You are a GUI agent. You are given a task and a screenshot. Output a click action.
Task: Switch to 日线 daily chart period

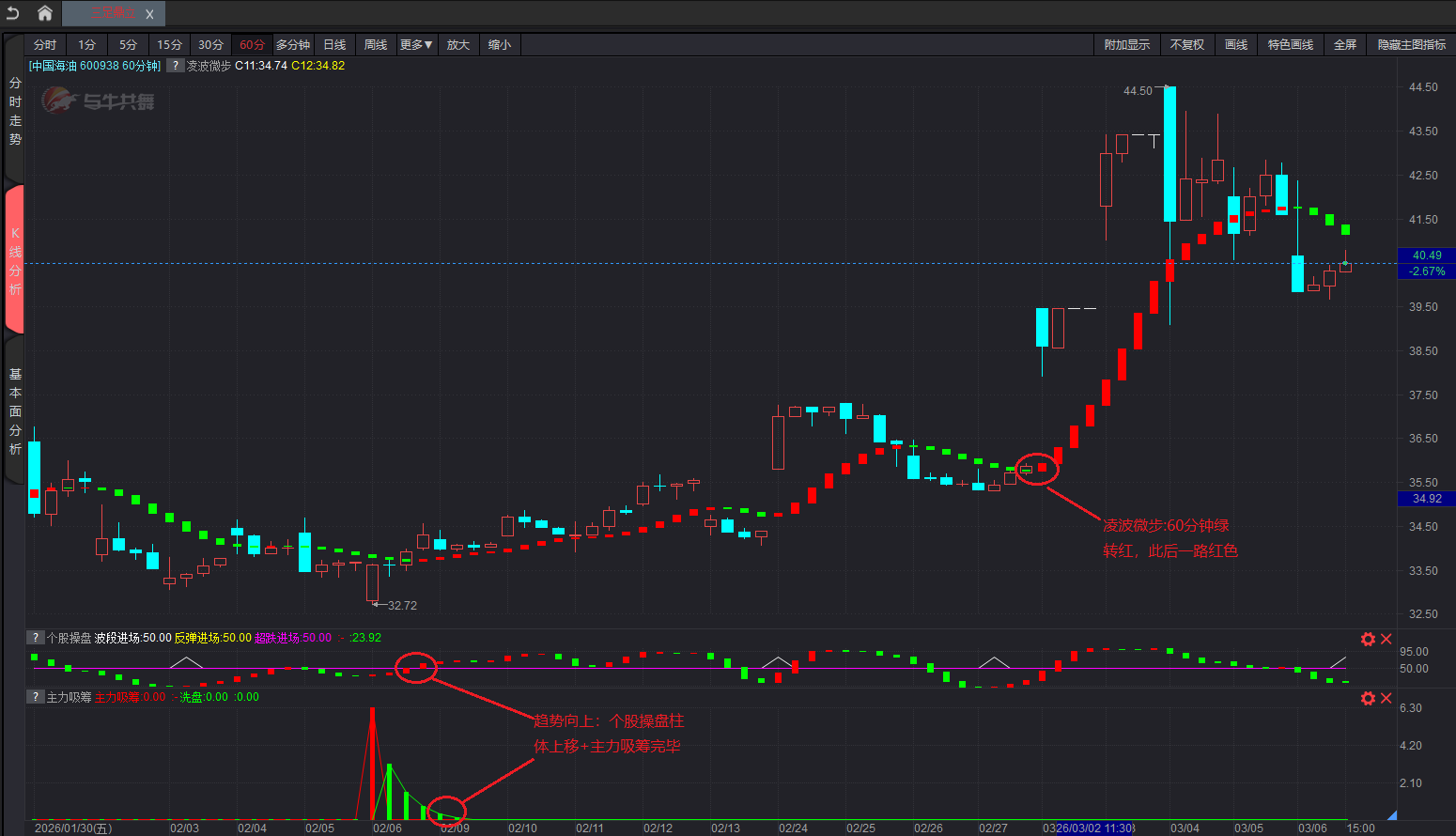pos(334,45)
